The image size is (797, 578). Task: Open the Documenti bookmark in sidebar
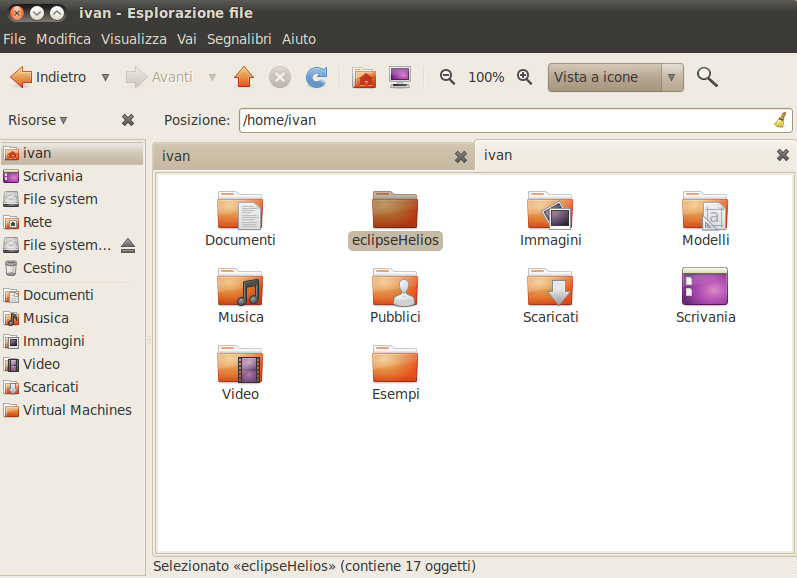(72, 295)
